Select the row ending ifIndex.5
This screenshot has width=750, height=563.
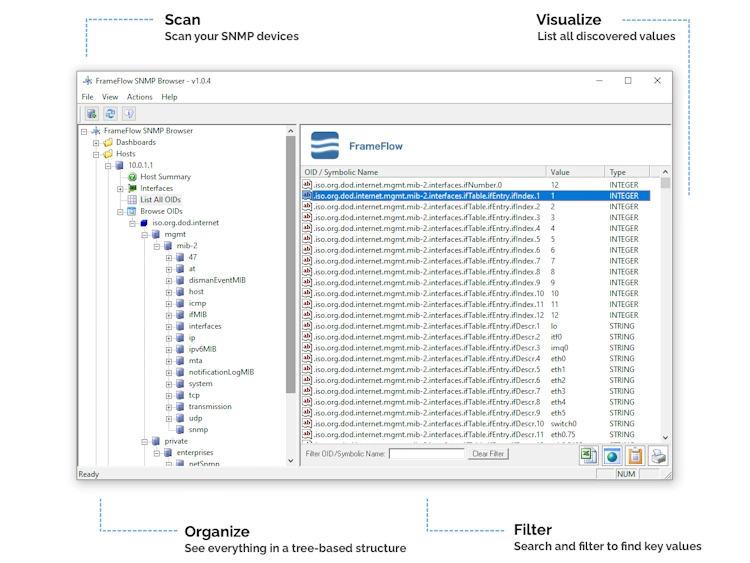(x=475, y=239)
